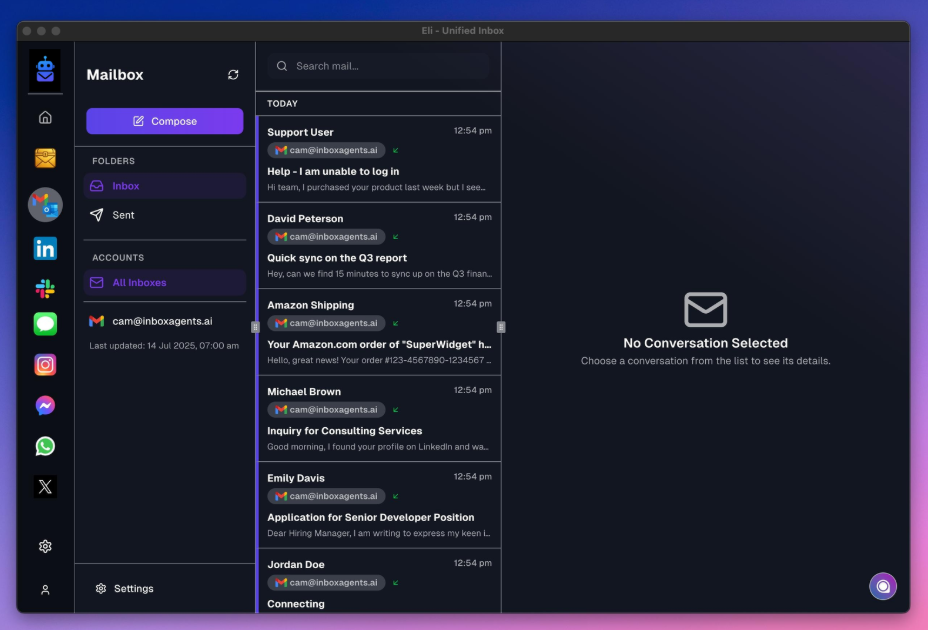The image size is (928, 630).
Task: Click the gear icon in left rail
Action: click(45, 546)
